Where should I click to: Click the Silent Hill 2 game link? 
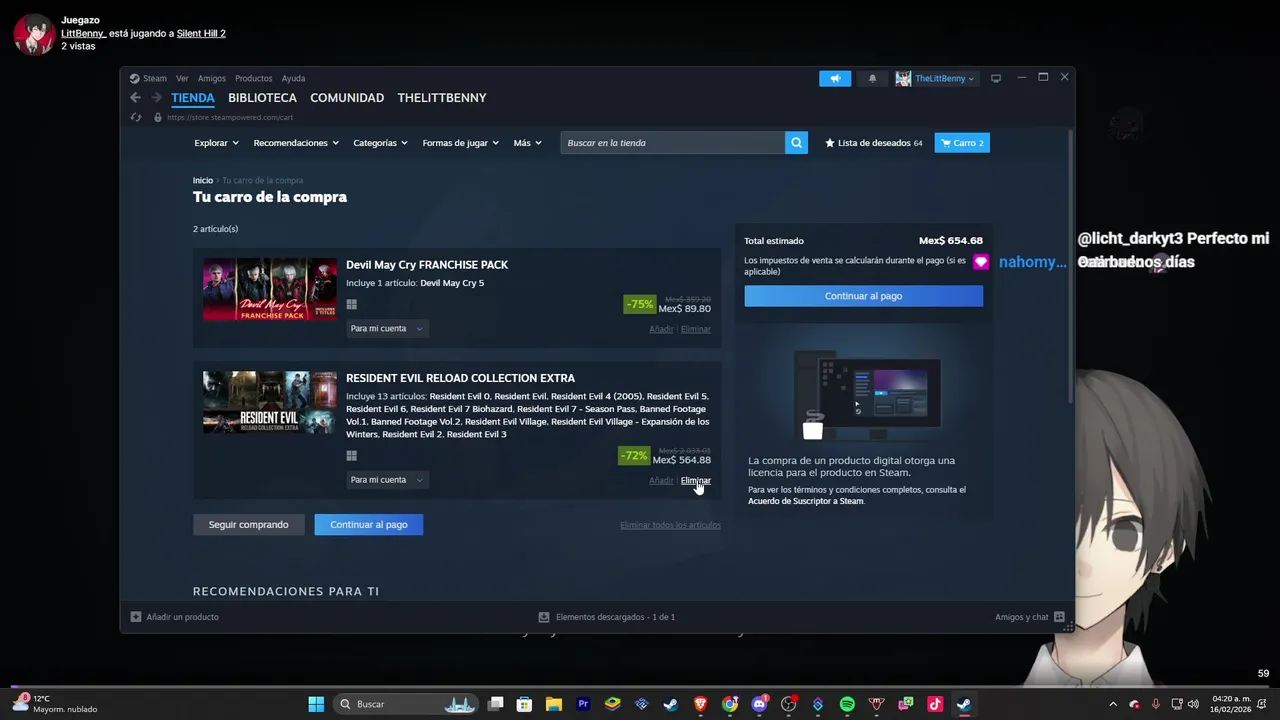pyautogui.click(x=201, y=33)
